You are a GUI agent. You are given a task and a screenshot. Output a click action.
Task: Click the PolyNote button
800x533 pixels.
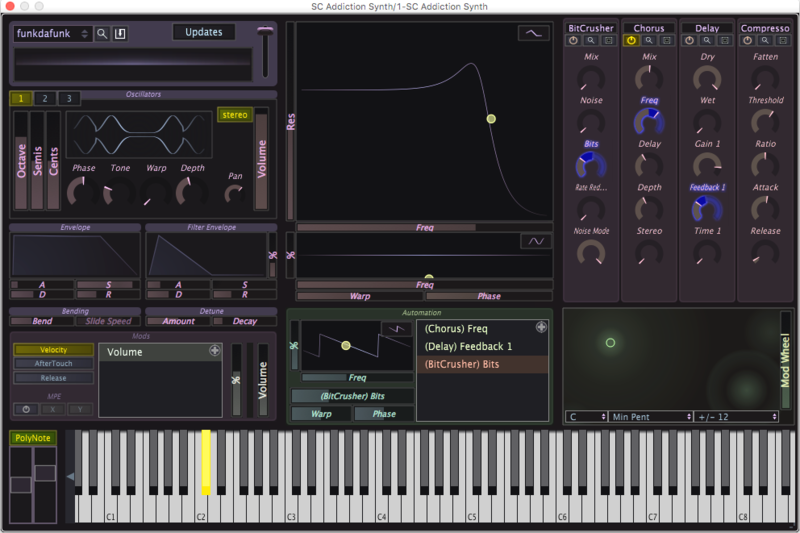click(33, 438)
